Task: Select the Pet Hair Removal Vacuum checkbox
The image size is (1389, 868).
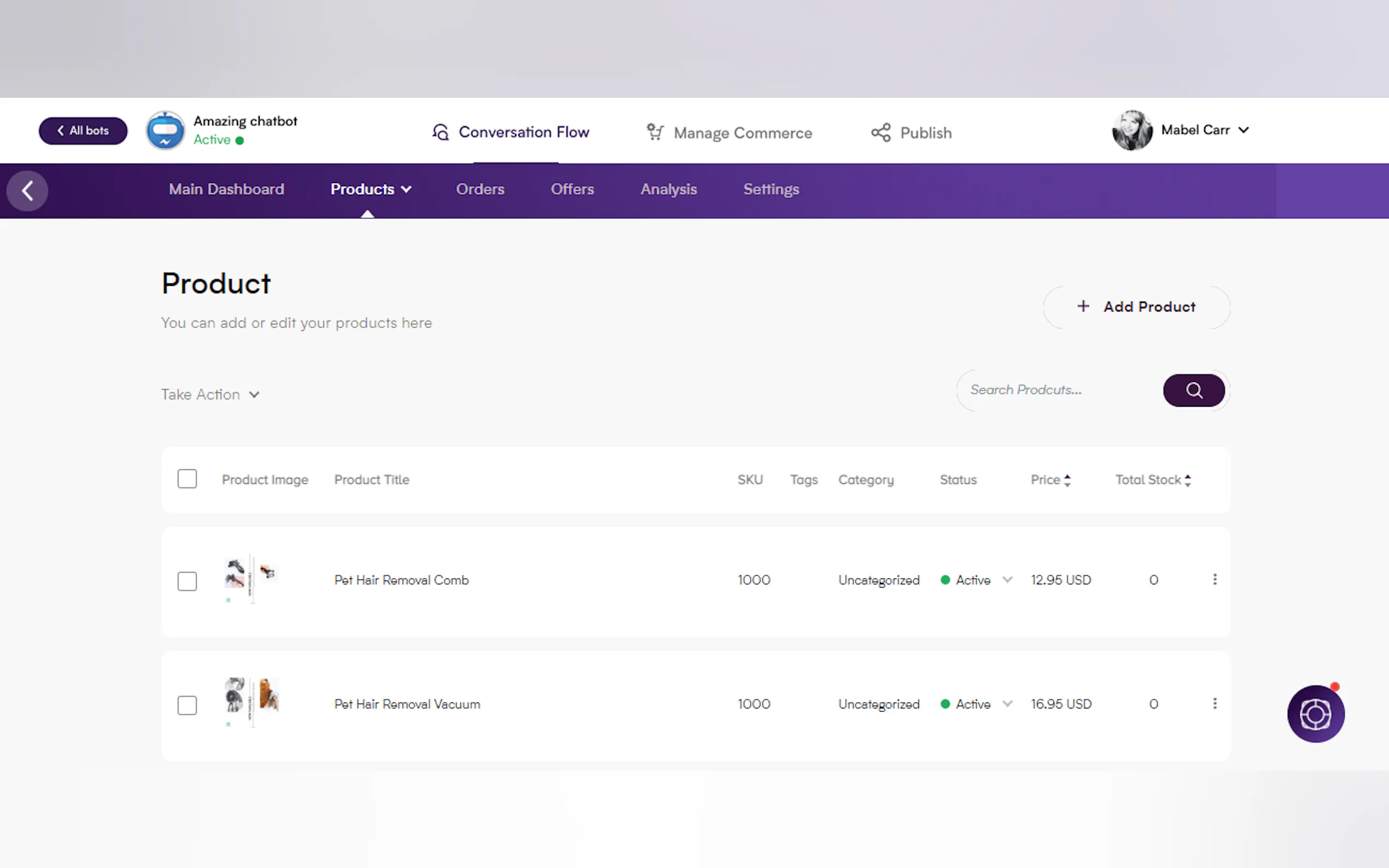Action: click(187, 705)
